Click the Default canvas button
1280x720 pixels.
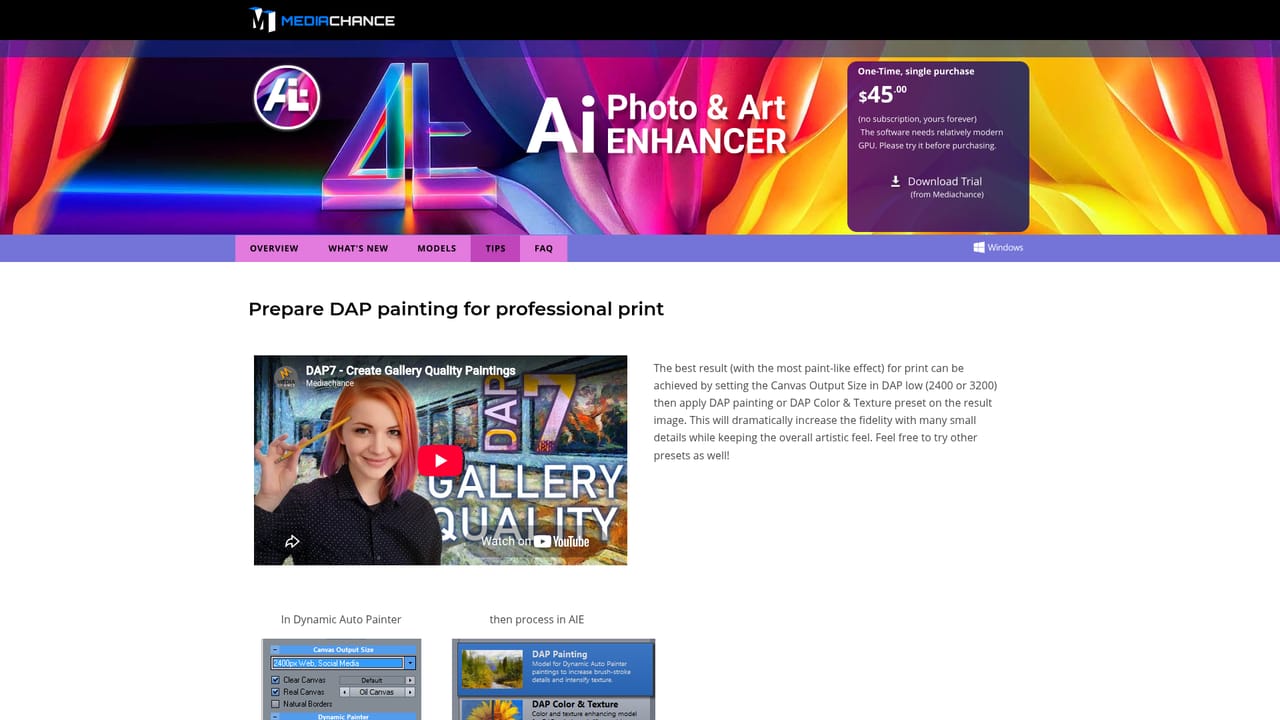point(372,680)
